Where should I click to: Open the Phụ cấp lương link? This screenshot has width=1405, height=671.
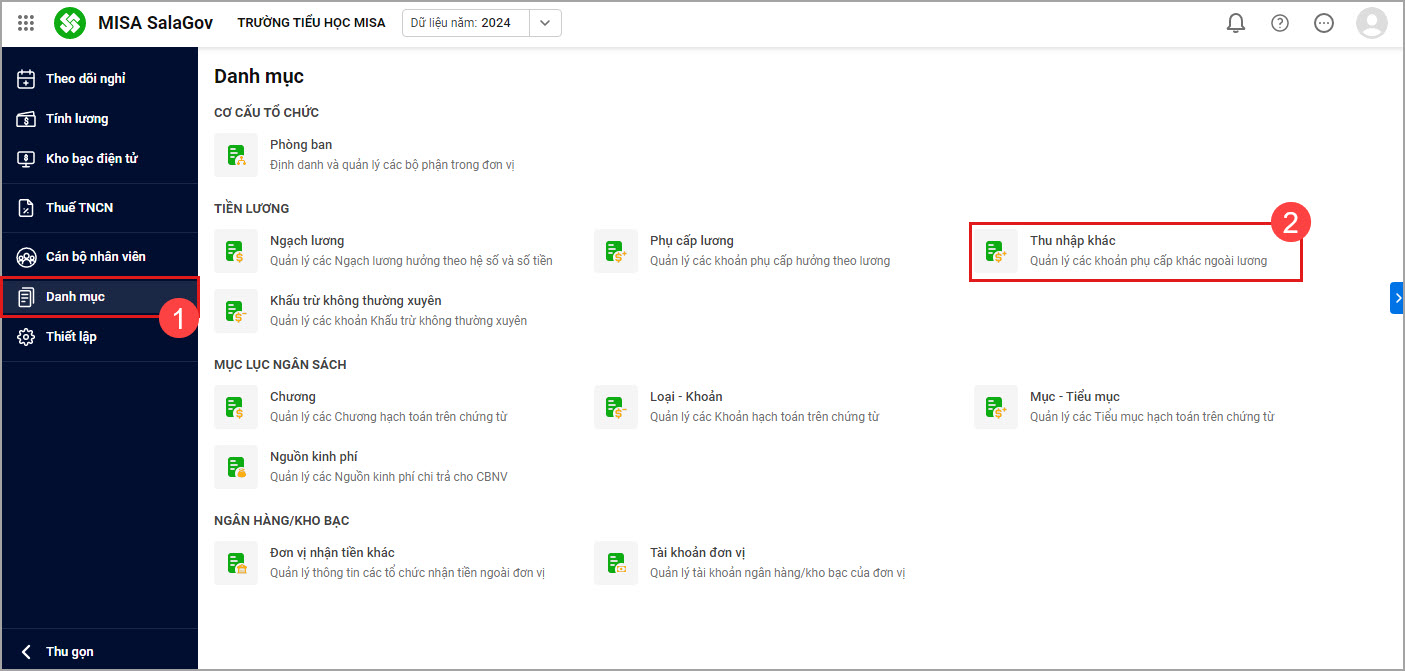coord(692,241)
